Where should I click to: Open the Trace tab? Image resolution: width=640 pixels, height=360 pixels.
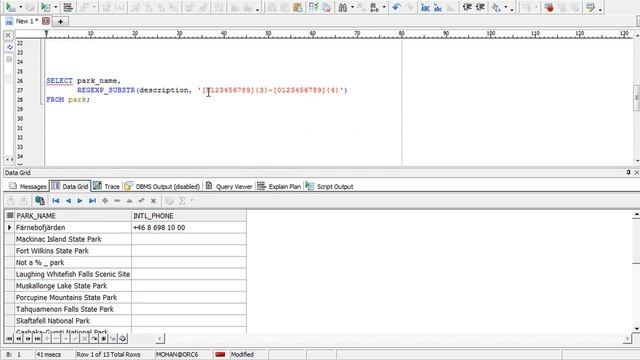[x=106, y=187]
